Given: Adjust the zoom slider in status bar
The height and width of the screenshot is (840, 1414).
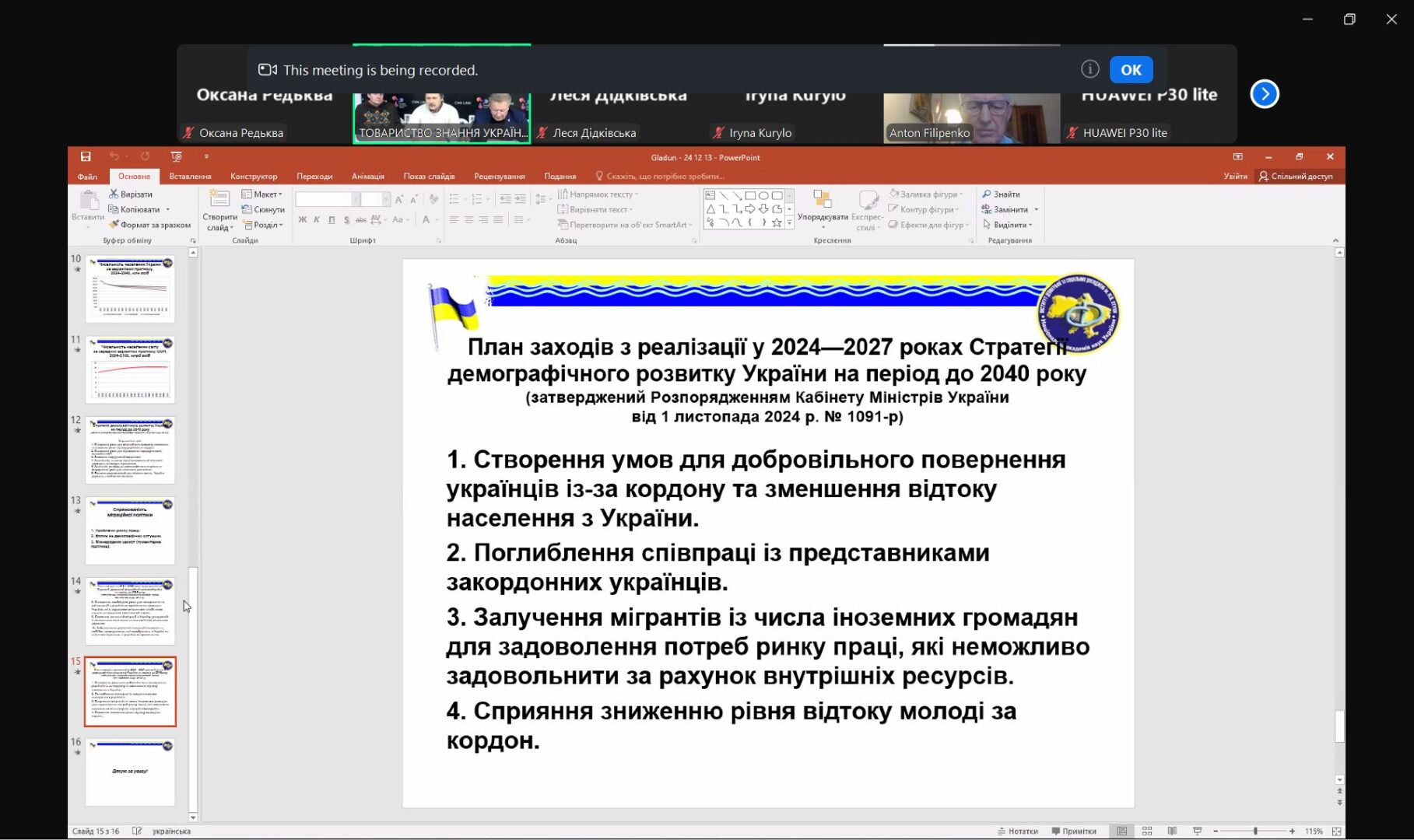Looking at the screenshot, I should (x=1254, y=831).
